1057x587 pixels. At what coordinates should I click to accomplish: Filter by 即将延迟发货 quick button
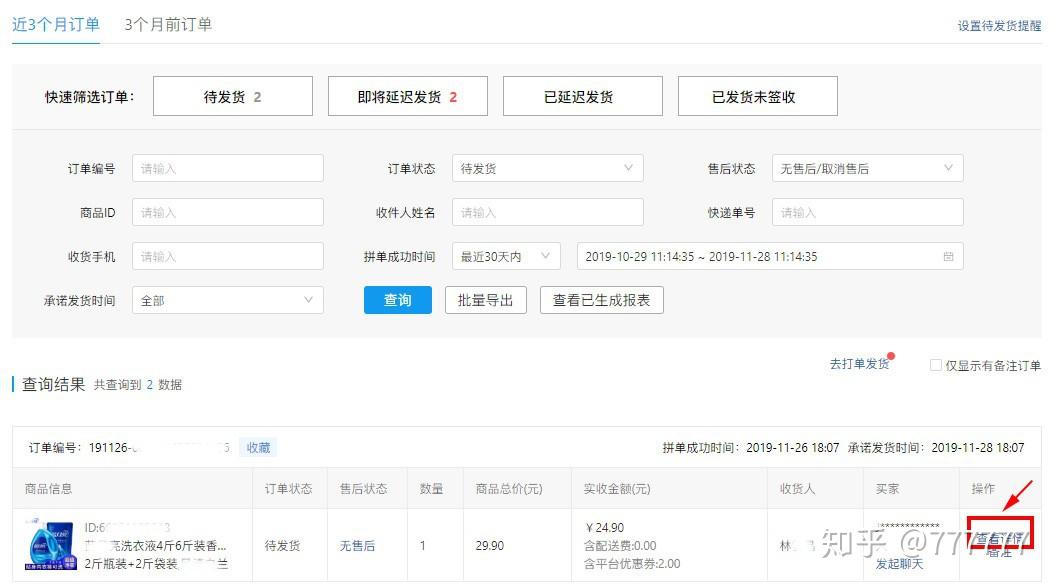pos(408,96)
